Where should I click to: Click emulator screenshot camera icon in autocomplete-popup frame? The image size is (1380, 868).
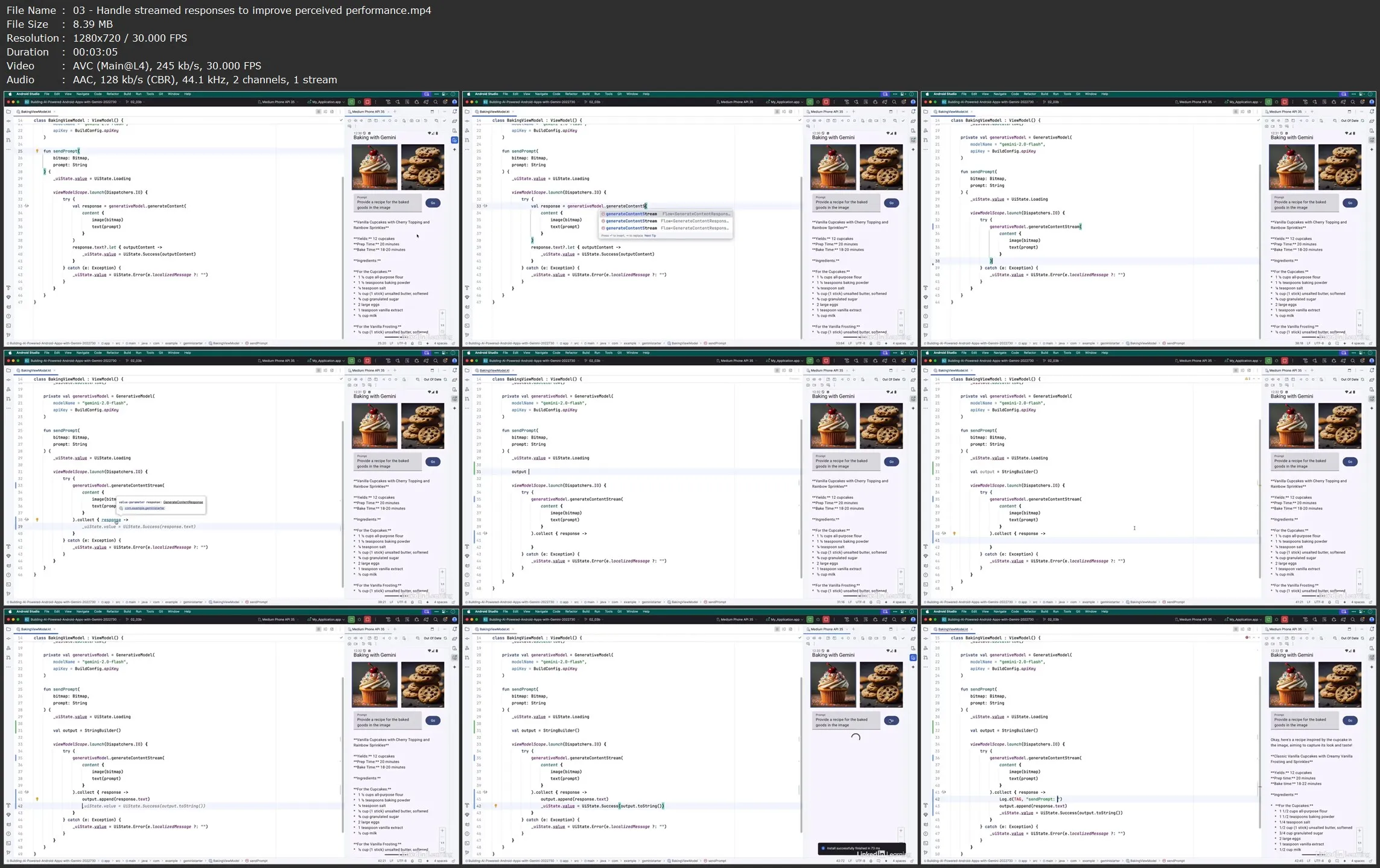tap(870, 121)
